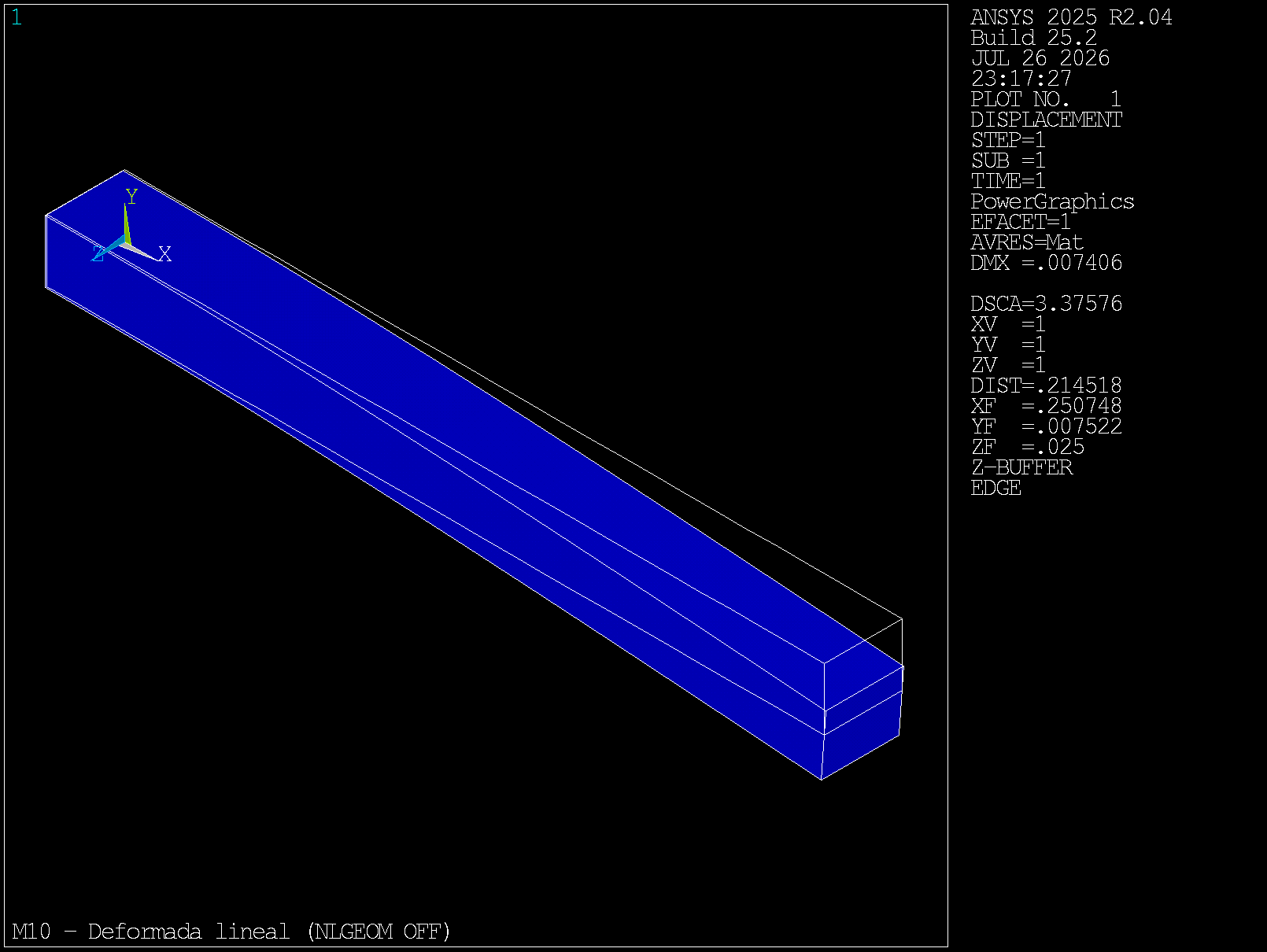Click the 'EDGE' legend entry
Screen dimensions: 1267x952
995,489
